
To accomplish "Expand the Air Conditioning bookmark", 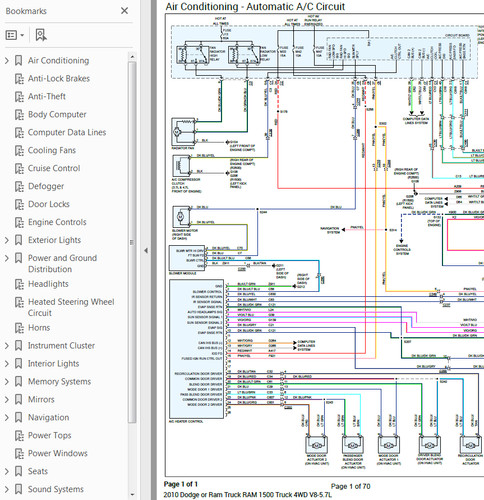I will pos(6,61).
